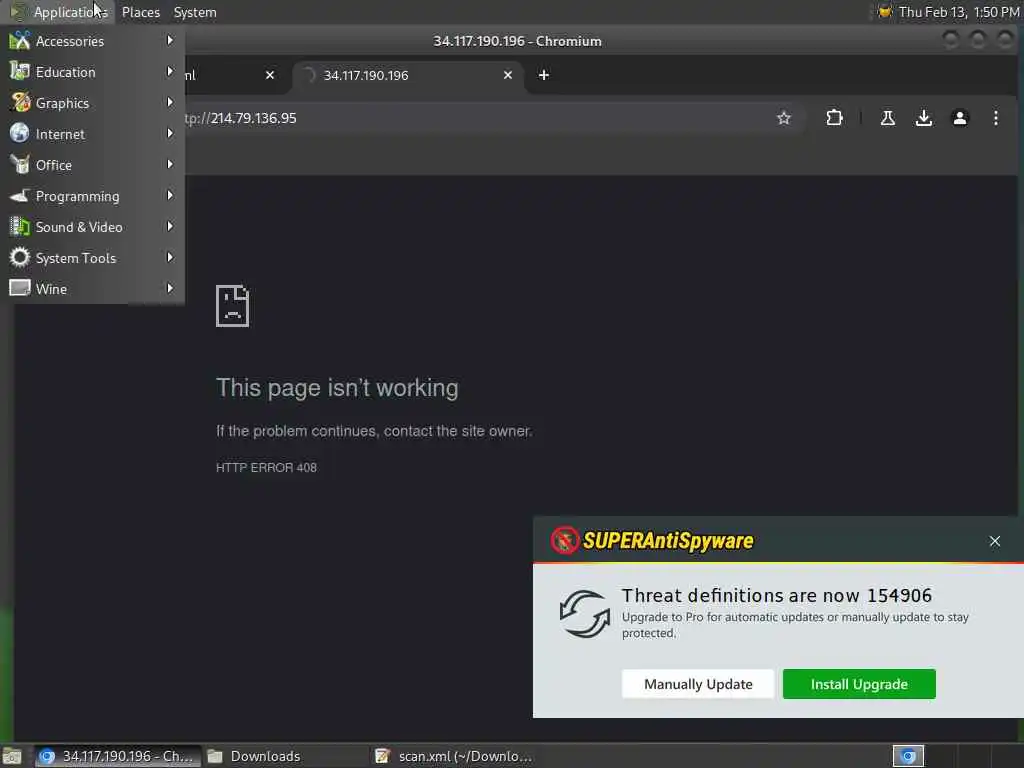Open the Chromium downloads icon
The width and height of the screenshot is (1024, 768).
pos(923,118)
